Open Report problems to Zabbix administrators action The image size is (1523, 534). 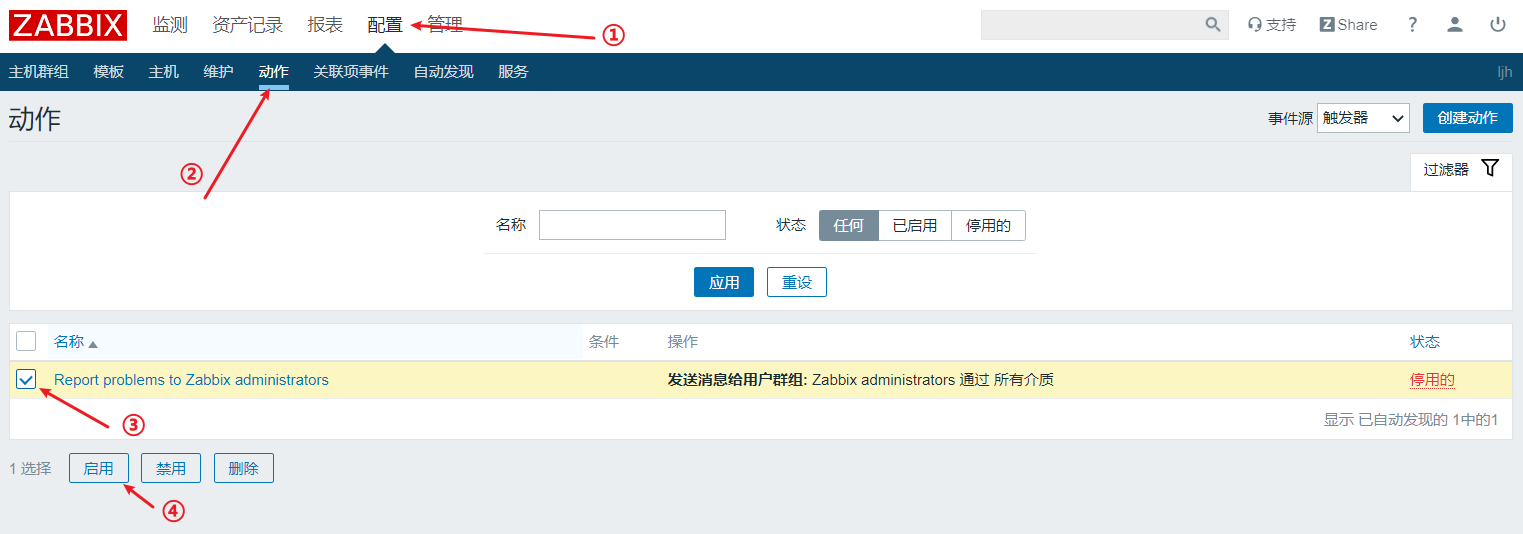click(191, 380)
